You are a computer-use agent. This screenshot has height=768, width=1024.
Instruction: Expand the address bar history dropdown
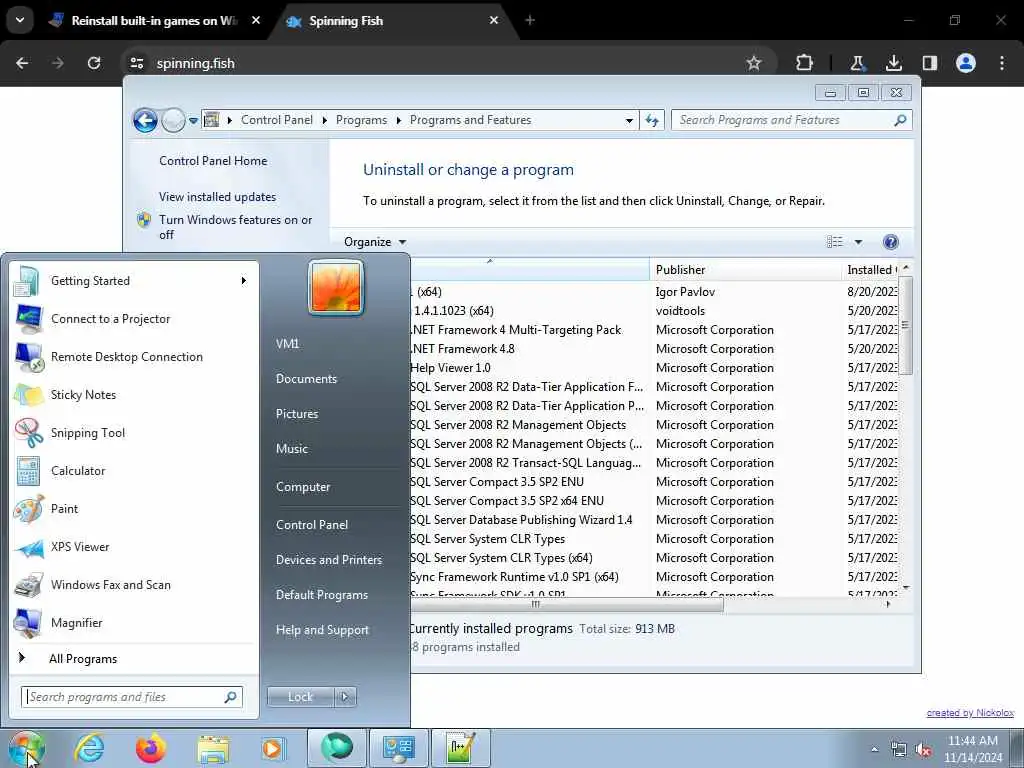(629, 120)
